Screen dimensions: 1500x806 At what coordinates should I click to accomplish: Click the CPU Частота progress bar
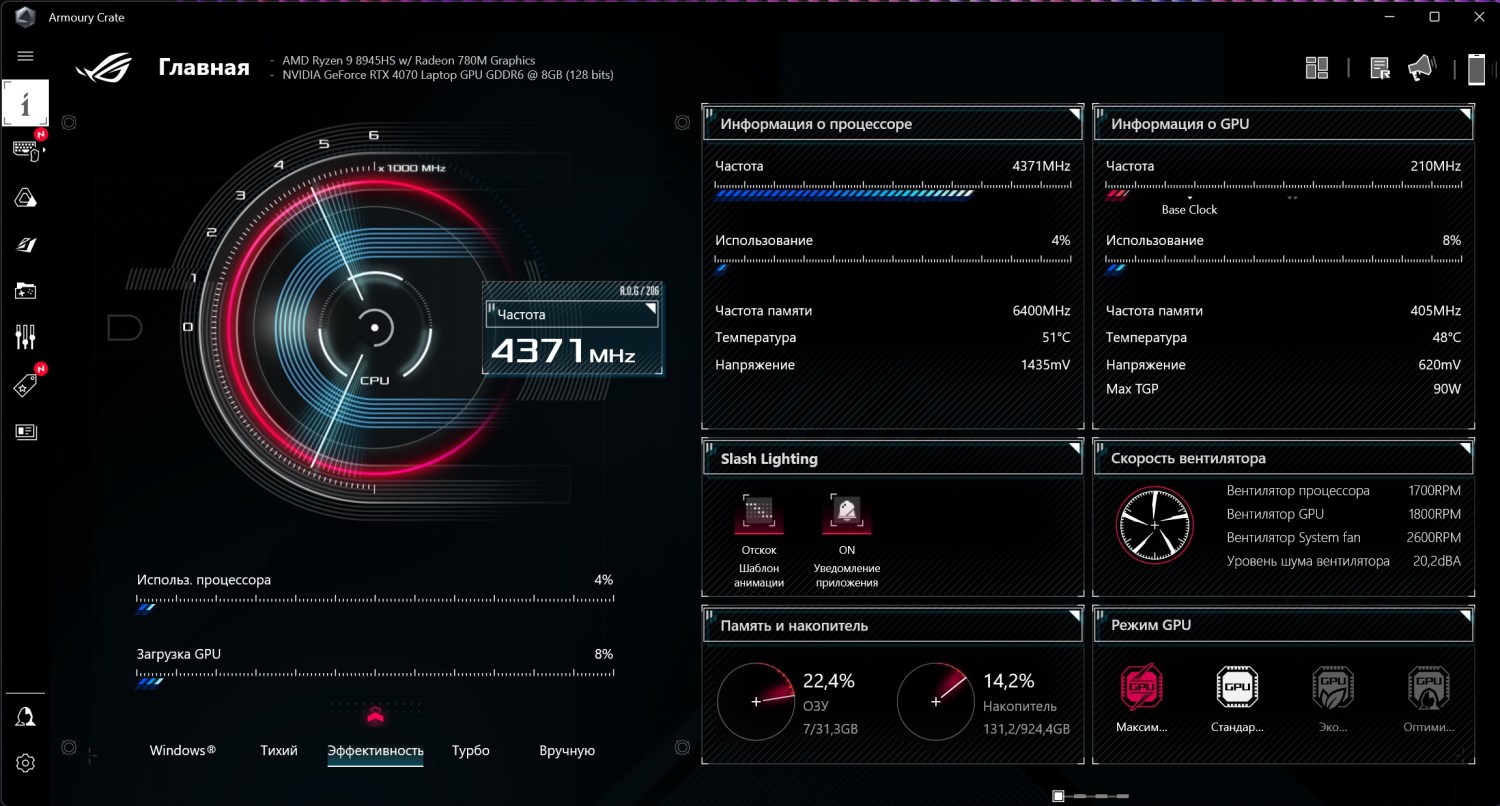[x=892, y=192]
